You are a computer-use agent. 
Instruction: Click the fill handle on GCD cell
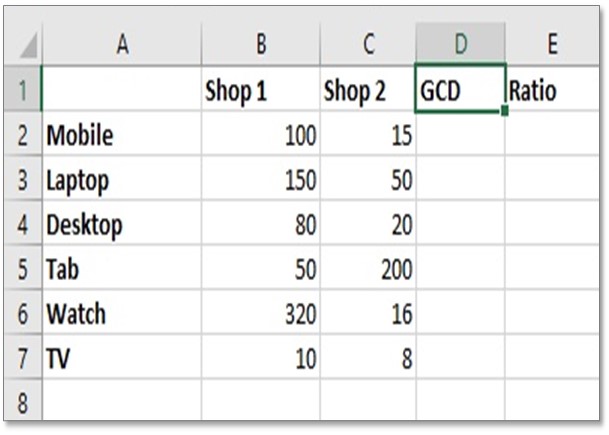click(x=505, y=111)
